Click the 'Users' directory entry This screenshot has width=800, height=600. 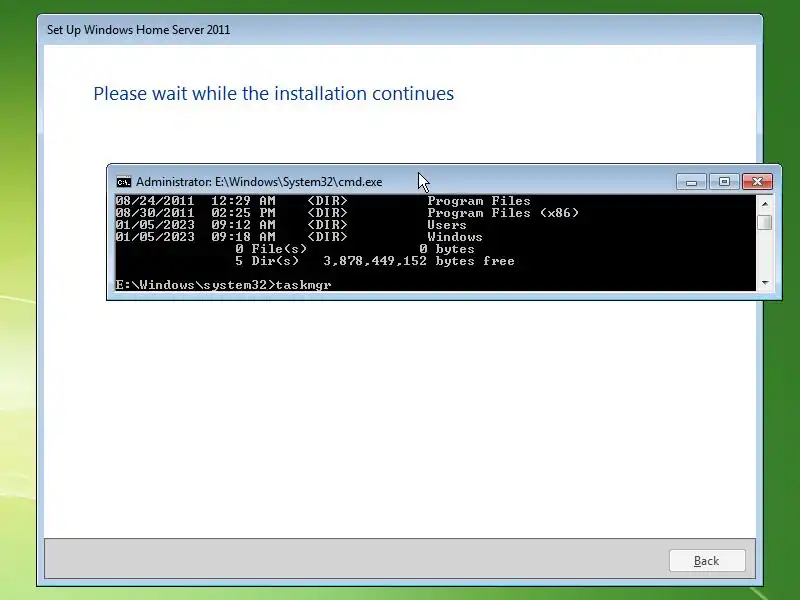pos(447,225)
